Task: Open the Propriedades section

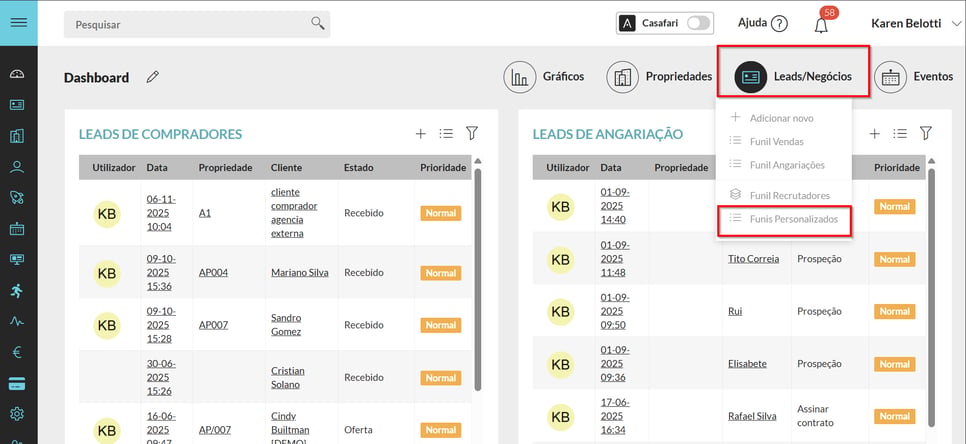Action: point(659,77)
